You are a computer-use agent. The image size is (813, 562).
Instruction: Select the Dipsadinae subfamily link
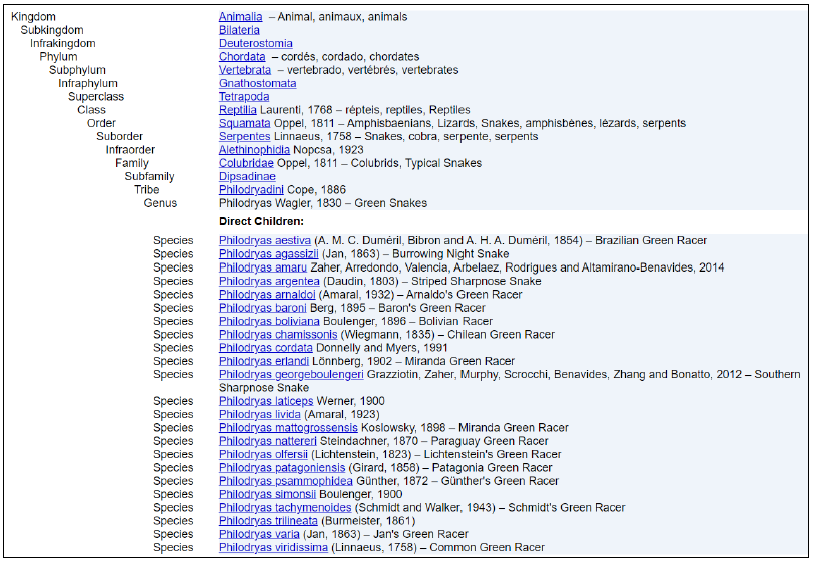[x=247, y=176]
